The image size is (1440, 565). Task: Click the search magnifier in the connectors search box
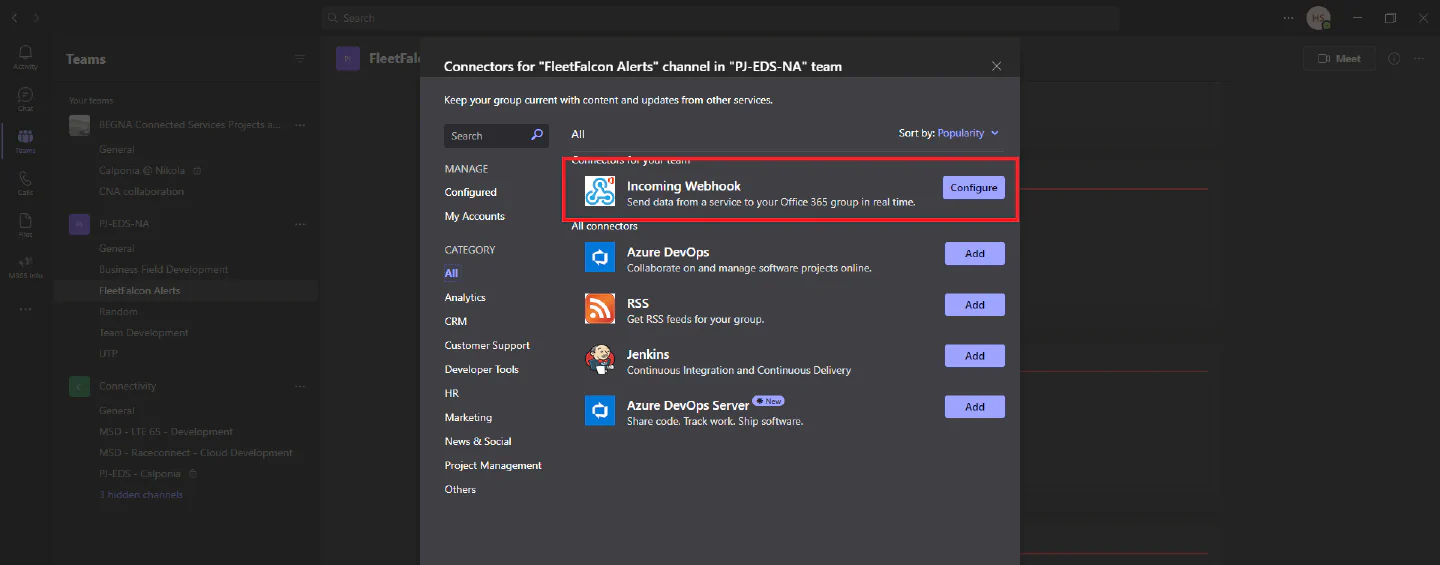[537, 135]
